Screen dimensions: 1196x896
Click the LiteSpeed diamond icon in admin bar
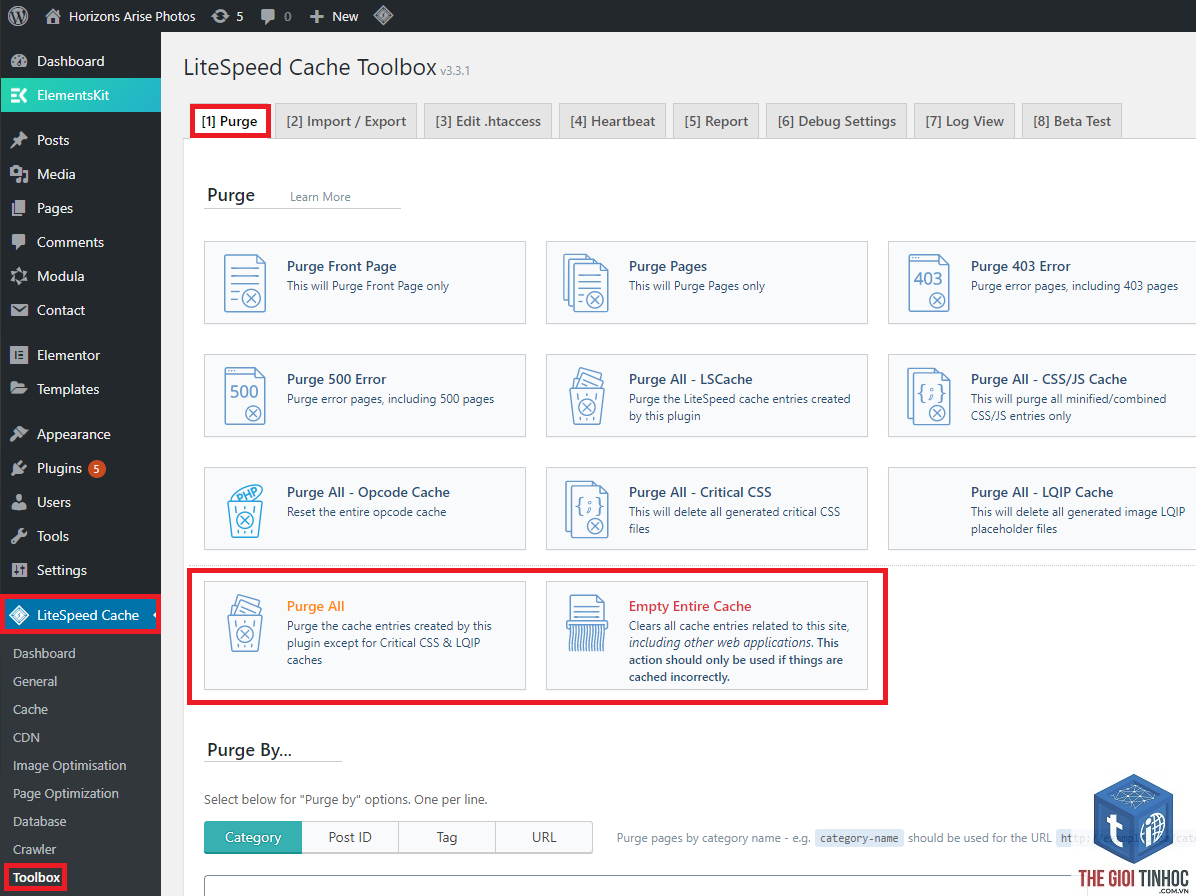384,15
